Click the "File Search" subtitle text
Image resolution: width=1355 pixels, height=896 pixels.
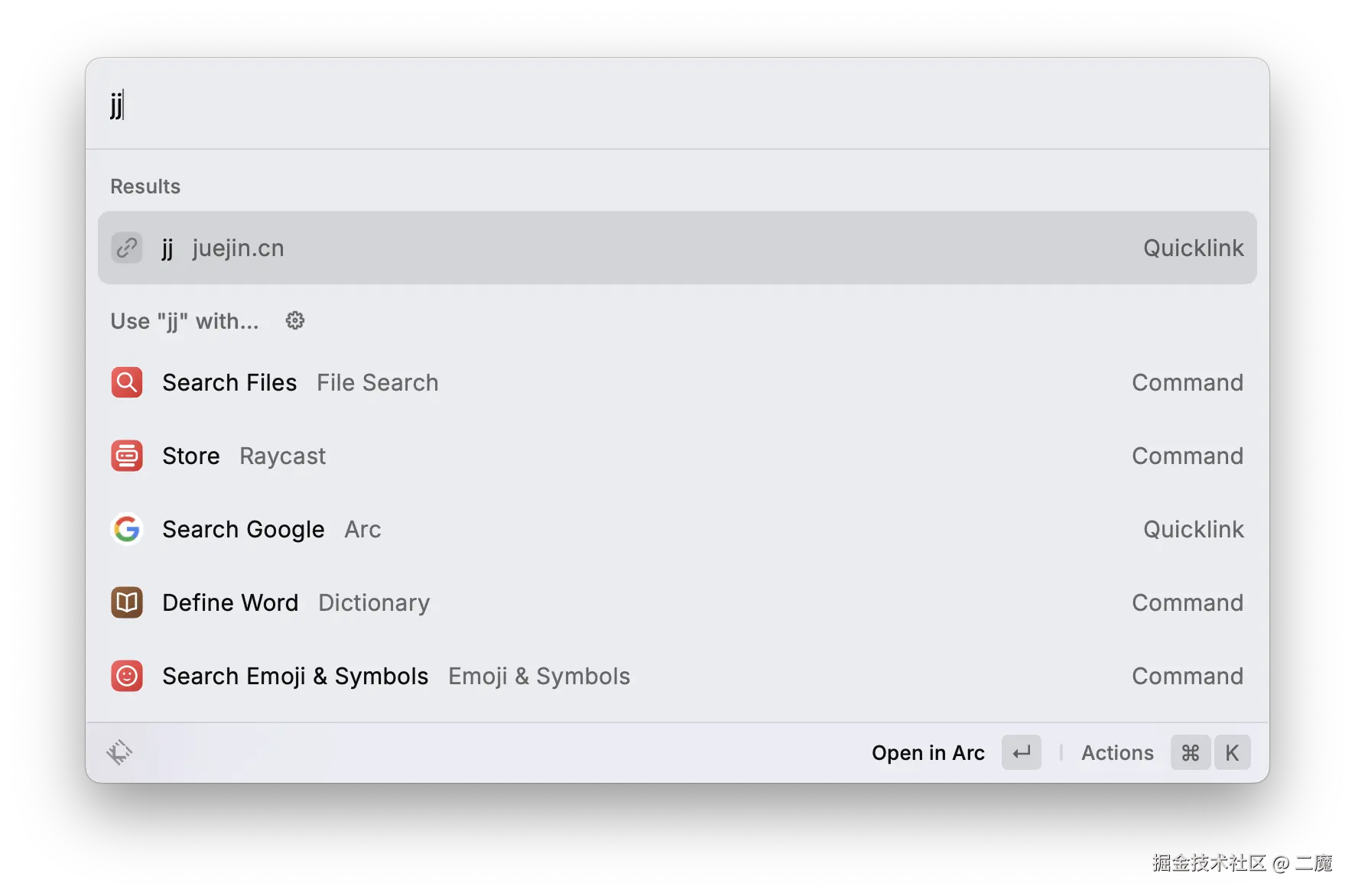click(378, 382)
